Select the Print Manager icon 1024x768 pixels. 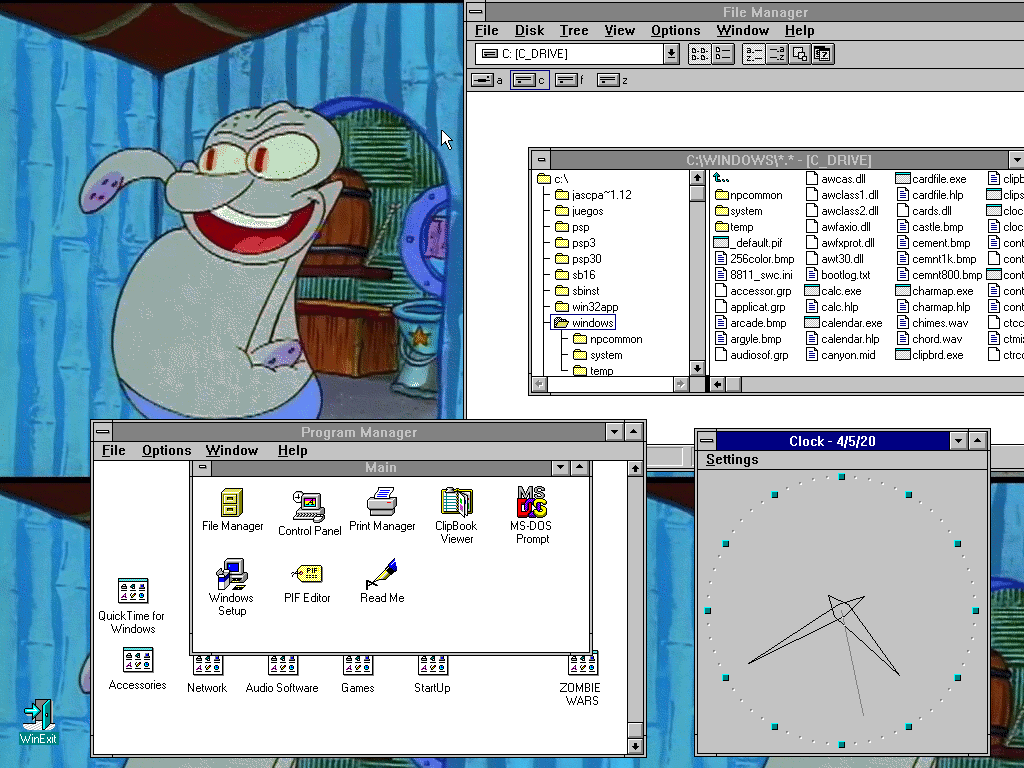(382, 502)
